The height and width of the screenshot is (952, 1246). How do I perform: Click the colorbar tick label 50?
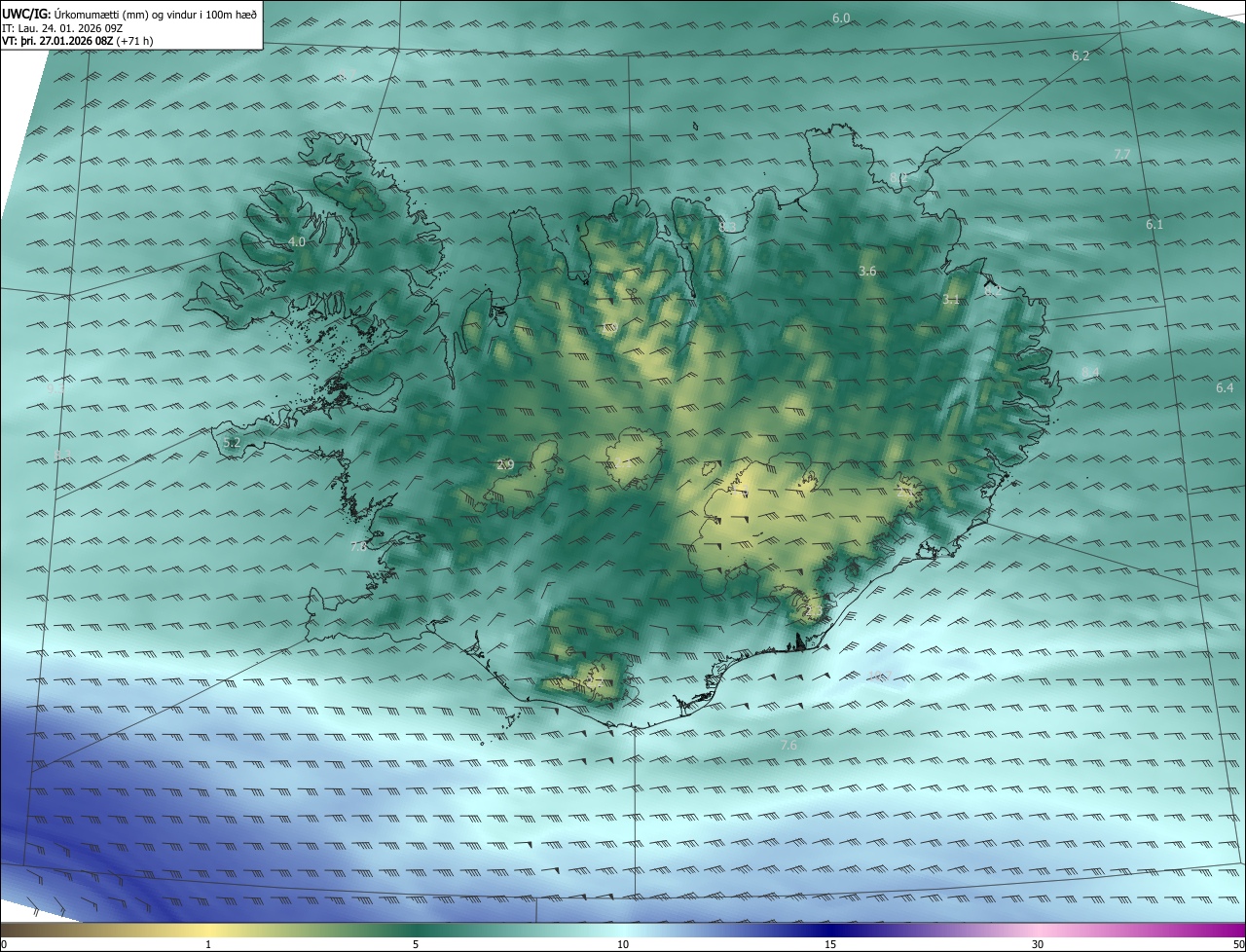[1238, 944]
